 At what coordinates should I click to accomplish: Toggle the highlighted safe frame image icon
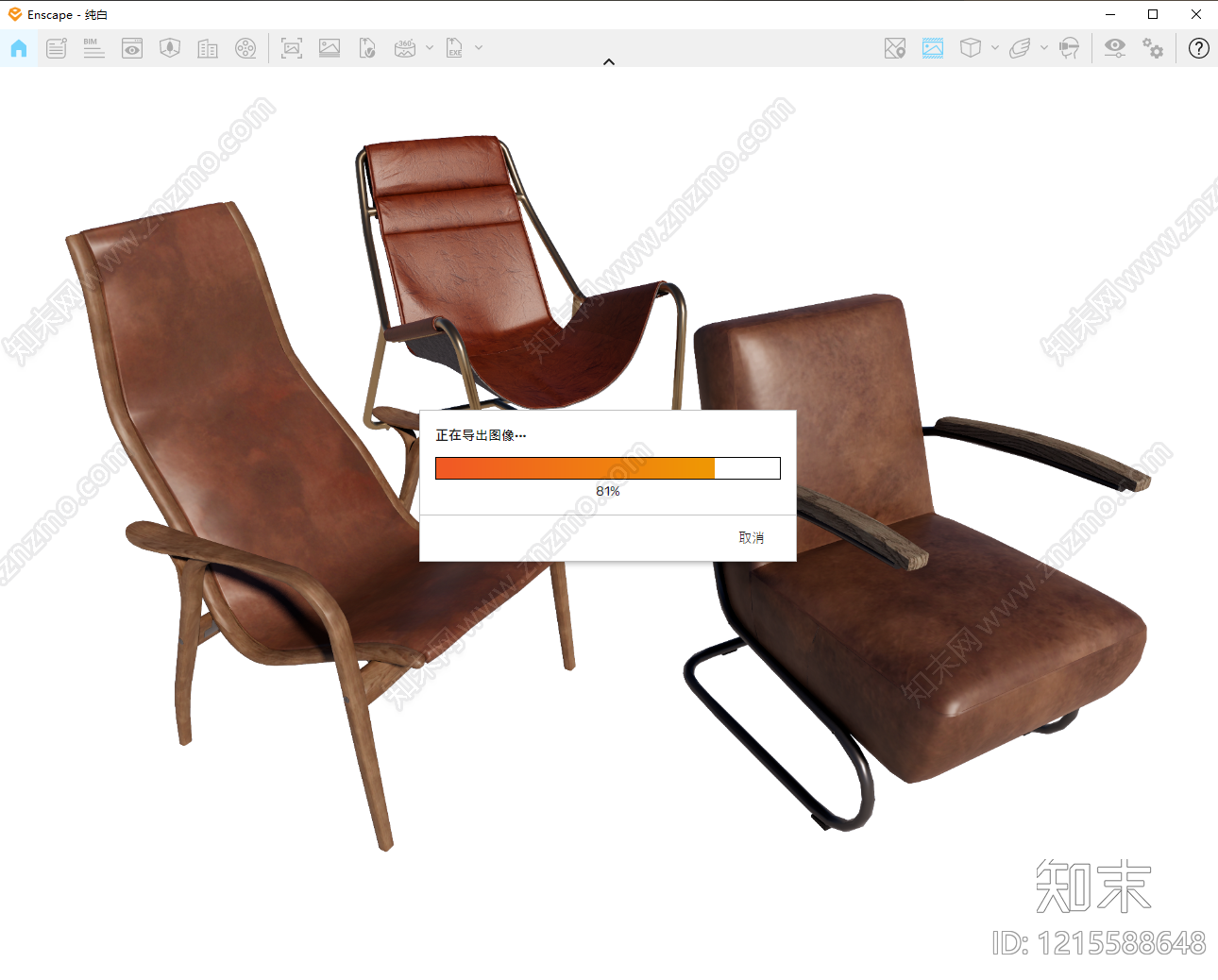(933, 48)
